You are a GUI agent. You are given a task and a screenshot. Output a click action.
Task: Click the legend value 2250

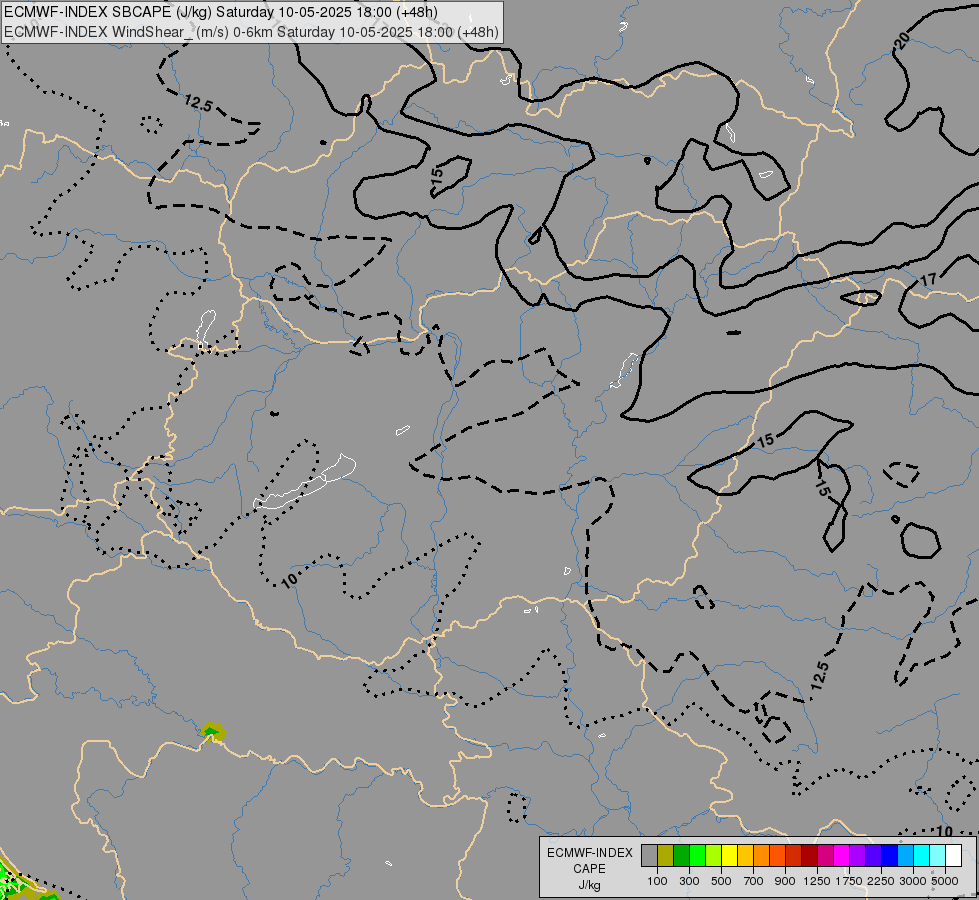881,881
